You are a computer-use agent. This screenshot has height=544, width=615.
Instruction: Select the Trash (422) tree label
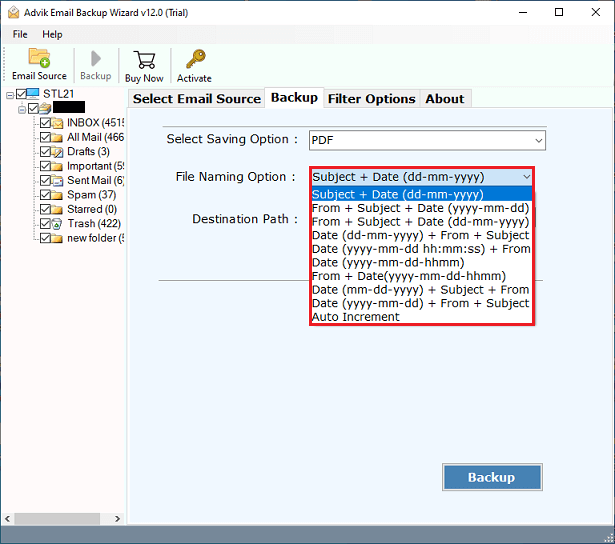[x=94, y=224]
